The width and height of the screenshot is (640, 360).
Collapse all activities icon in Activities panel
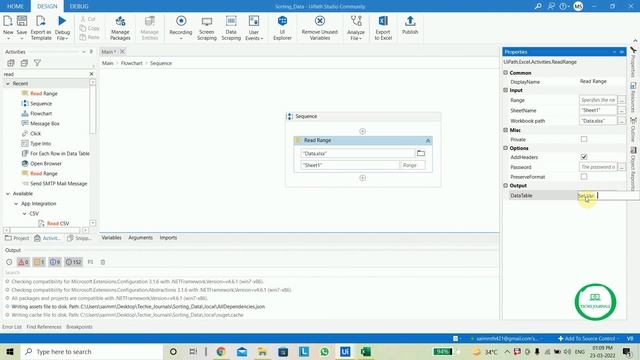point(24,63)
